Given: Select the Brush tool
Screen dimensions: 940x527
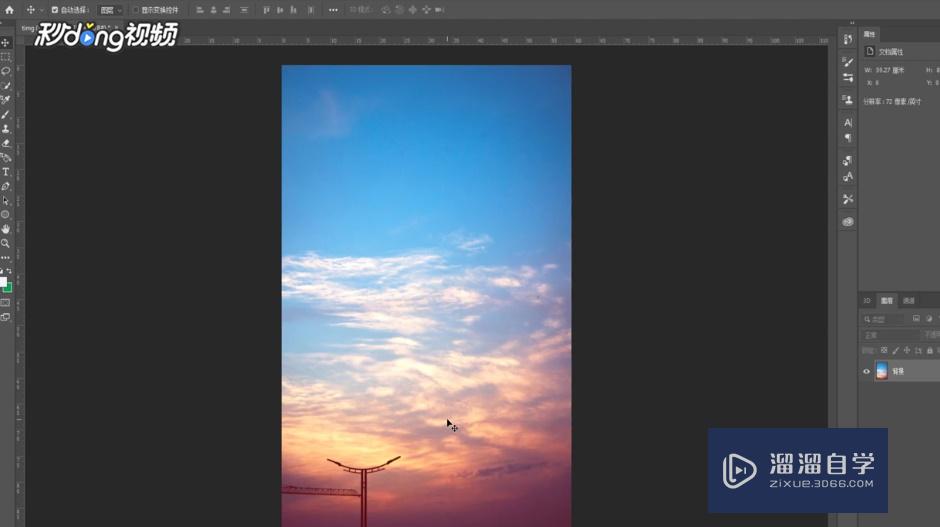Looking at the screenshot, I should tap(5, 115).
